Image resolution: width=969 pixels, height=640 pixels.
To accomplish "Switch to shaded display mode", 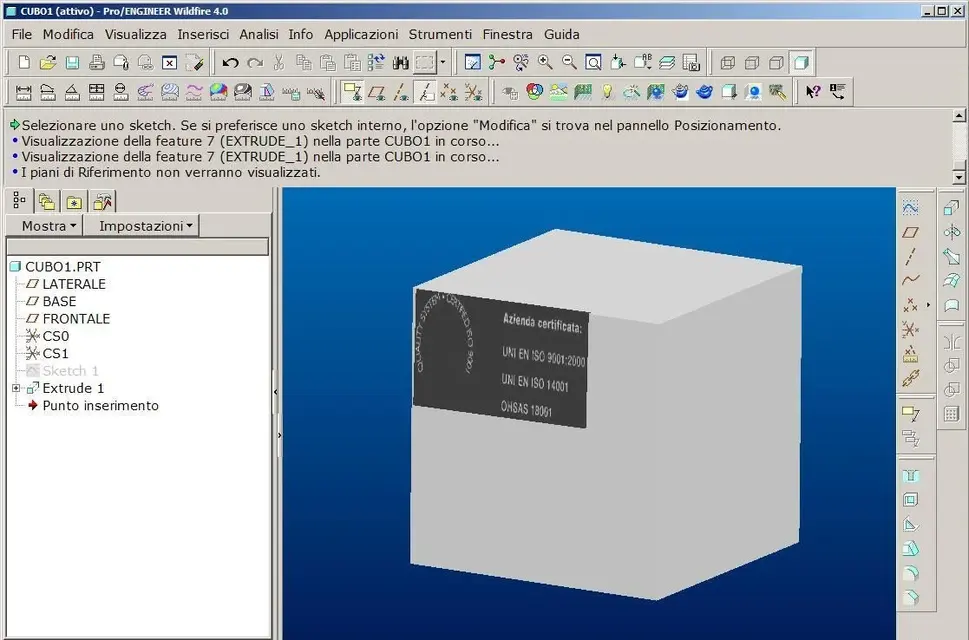I will pyautogui.click(x=801, y=62).
